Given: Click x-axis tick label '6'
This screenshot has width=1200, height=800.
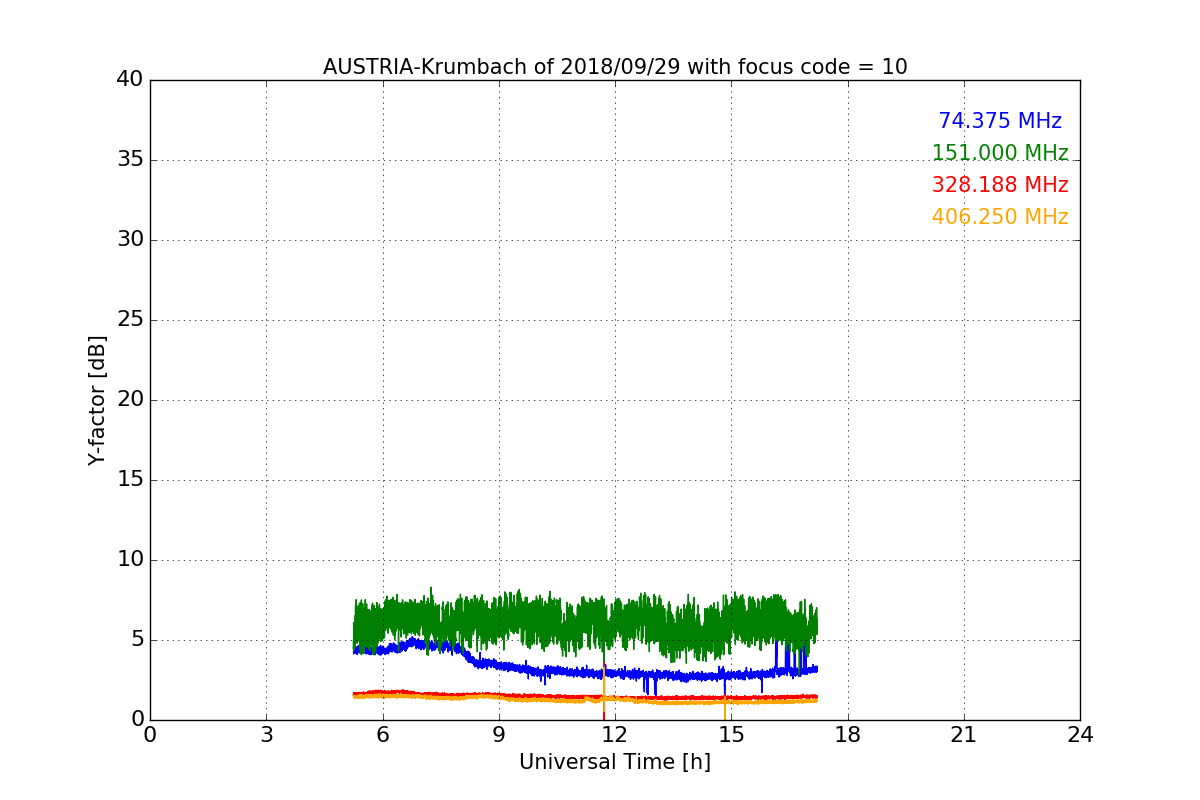Looking at the screenshot, I should click(382, 735).
